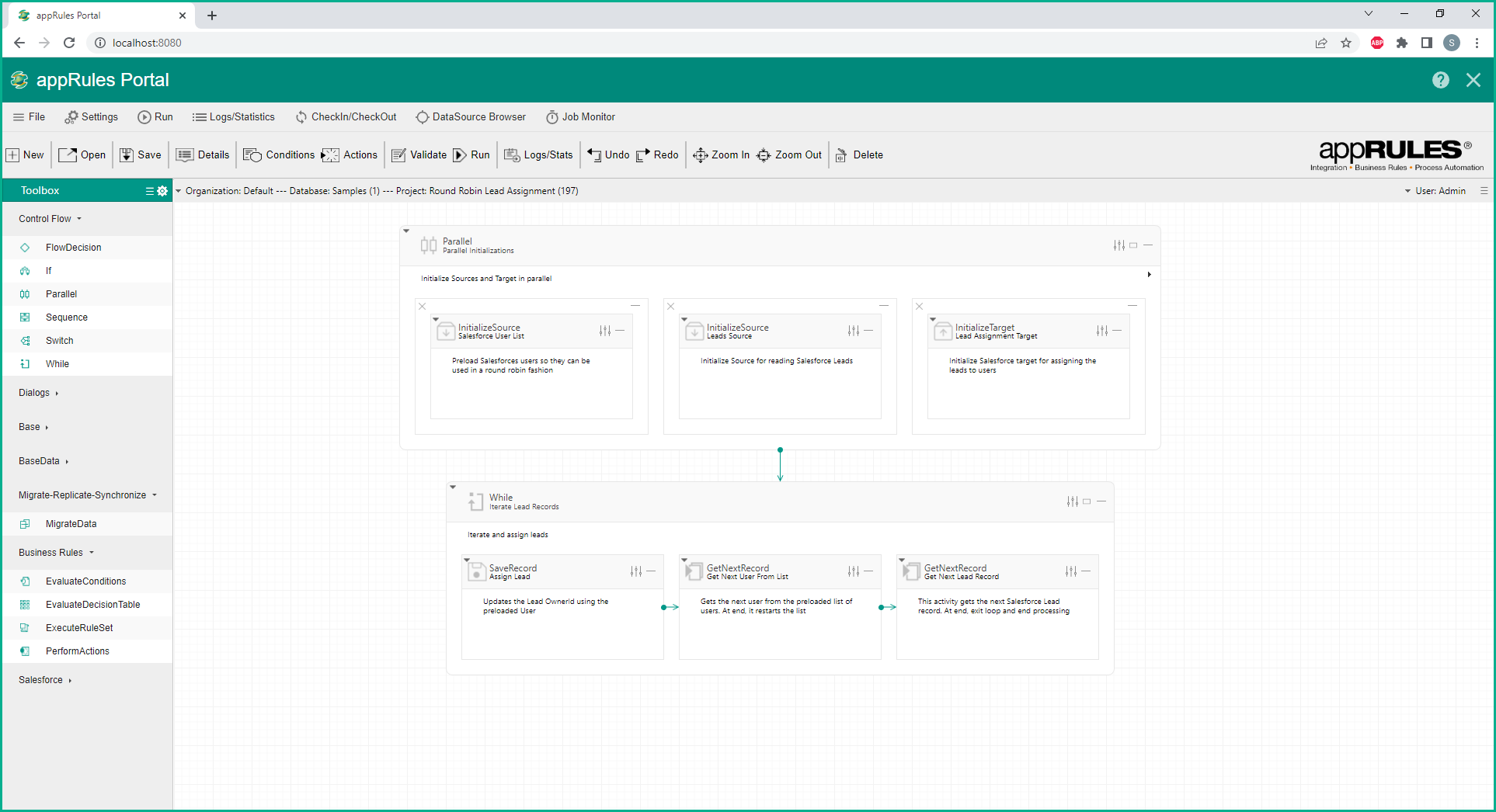The height and width of the screenshot is (812, 1496).
Task: Open the DataSource Browser menu
Action: point(471,117)
